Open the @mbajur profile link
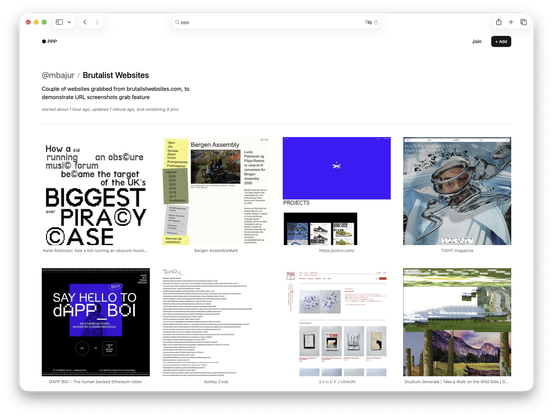 58,75
